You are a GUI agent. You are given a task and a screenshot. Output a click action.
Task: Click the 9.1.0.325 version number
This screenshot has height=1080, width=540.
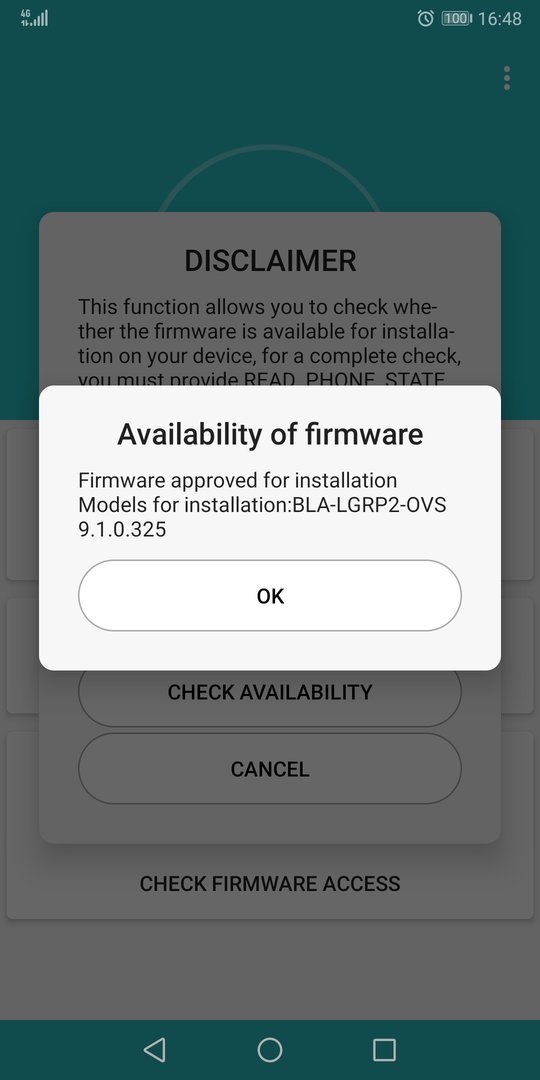tap(122, 530)
